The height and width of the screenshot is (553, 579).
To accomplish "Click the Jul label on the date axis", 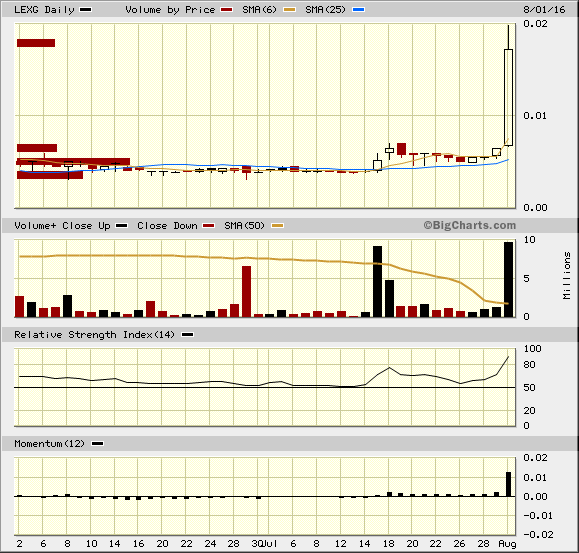I will tap(270, 544).
